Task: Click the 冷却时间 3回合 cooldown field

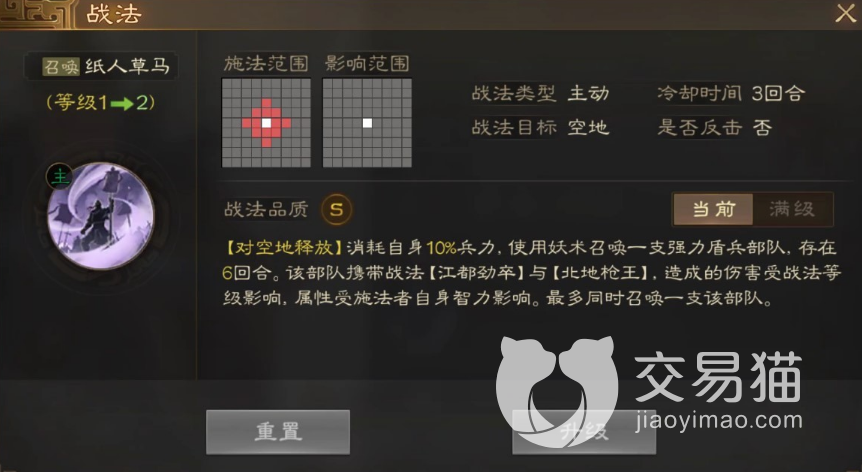Action: (x=731, y=93)
